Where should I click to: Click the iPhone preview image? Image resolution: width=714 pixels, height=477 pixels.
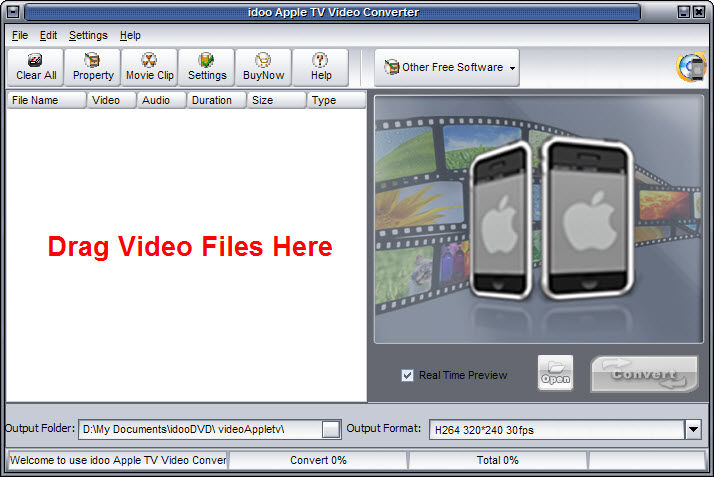coord(539,219)
